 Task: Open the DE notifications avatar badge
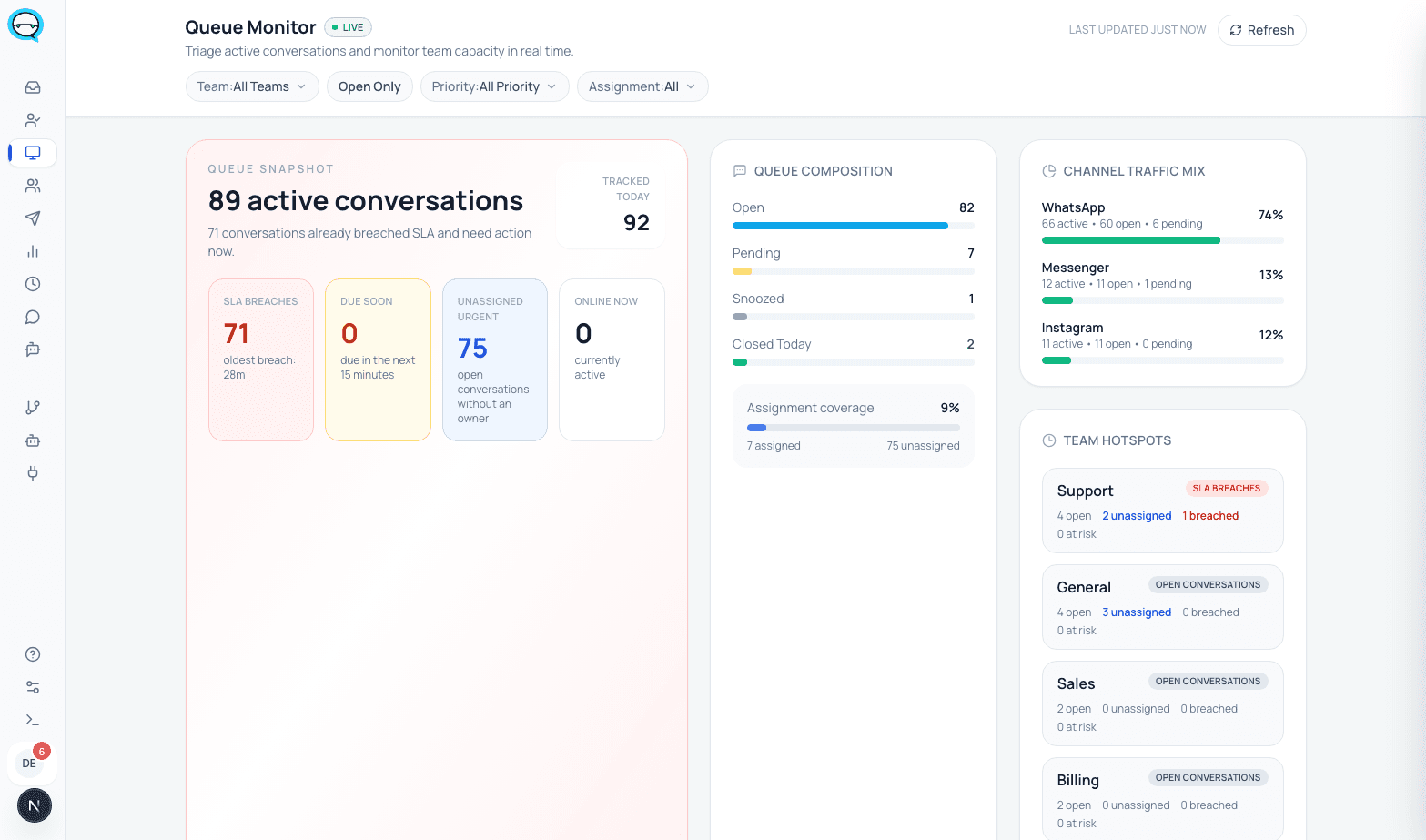(x=33, y=763)
